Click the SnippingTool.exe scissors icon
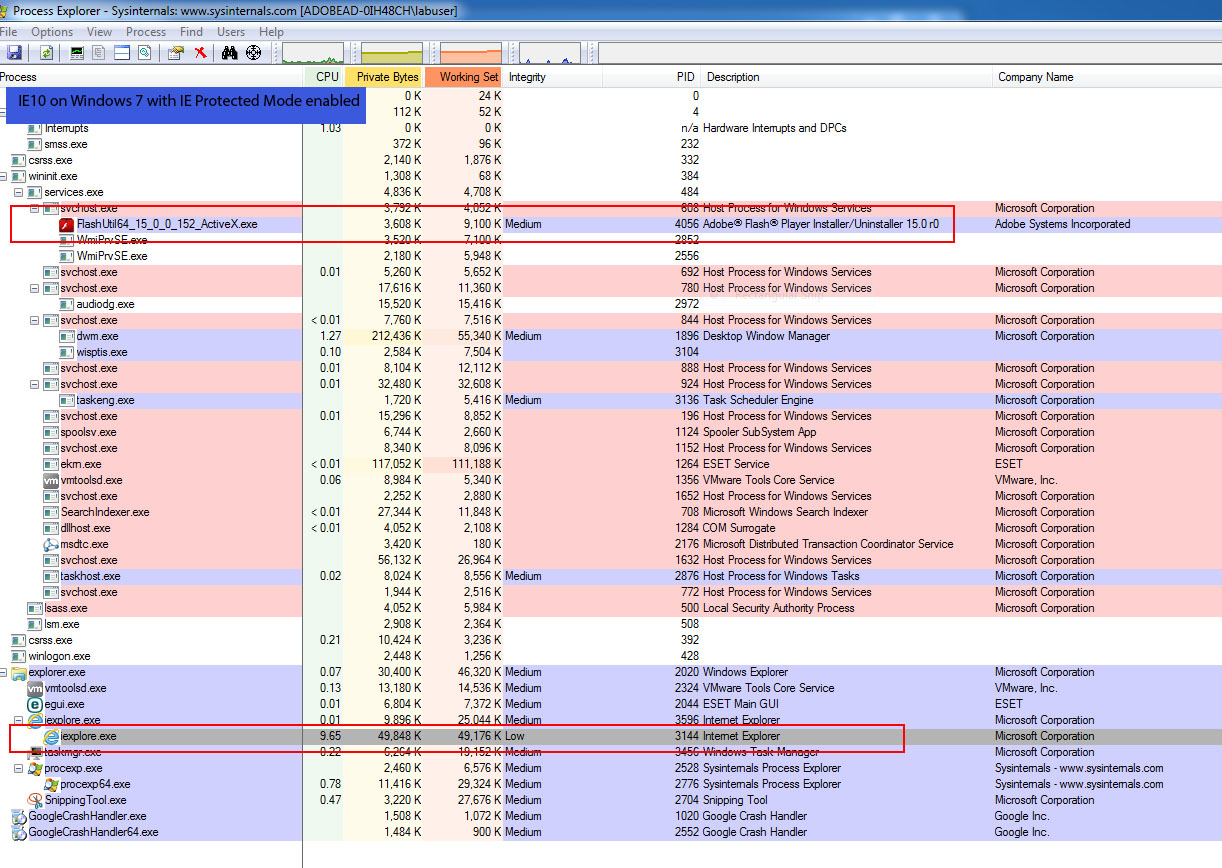Viewport: 1222px width, 868px height. pyautogui.click(x=35, y=800)
